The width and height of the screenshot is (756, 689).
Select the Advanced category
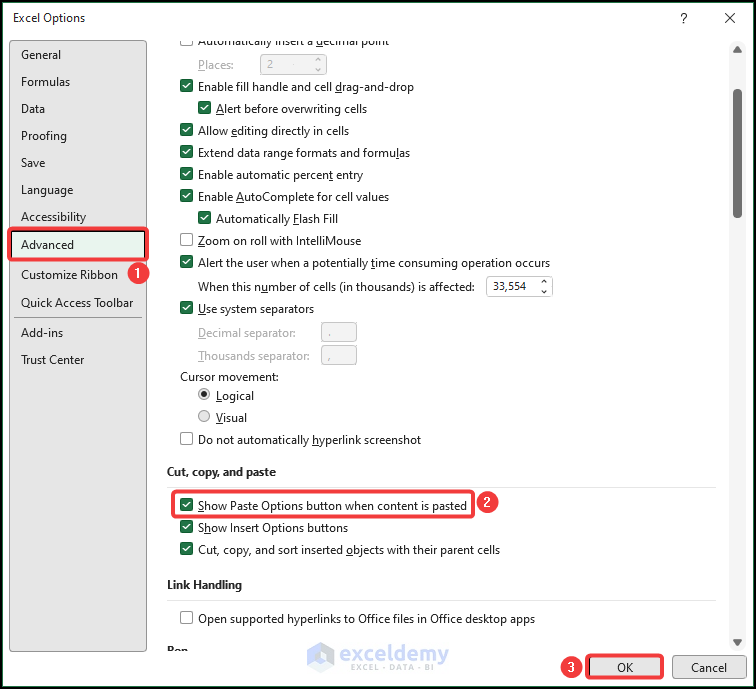click(x=78, y=245)
